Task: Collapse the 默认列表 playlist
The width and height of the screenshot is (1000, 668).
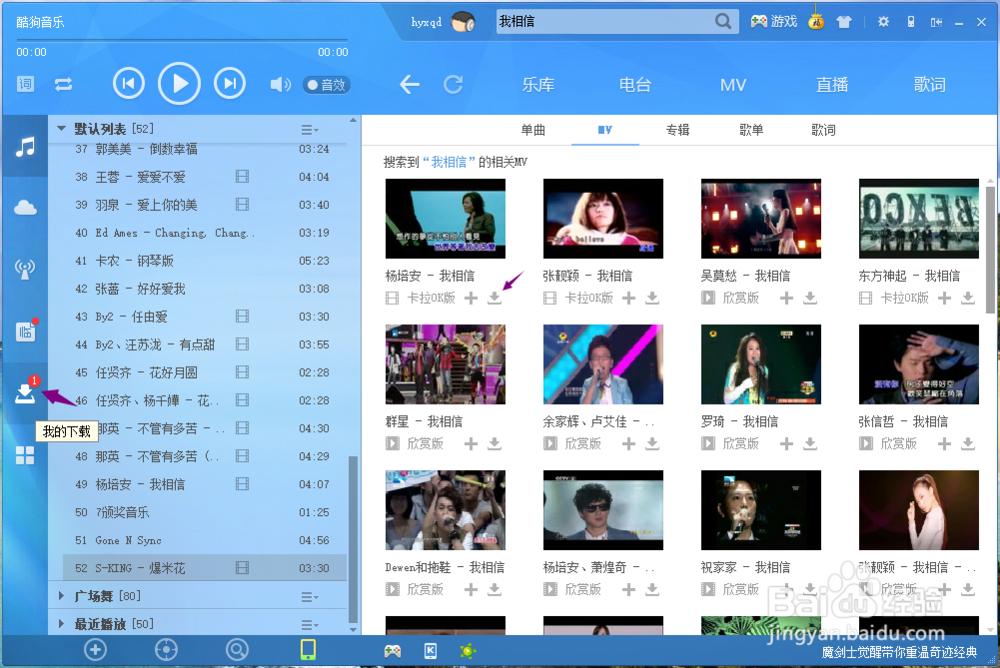Action: pos(61,128)
